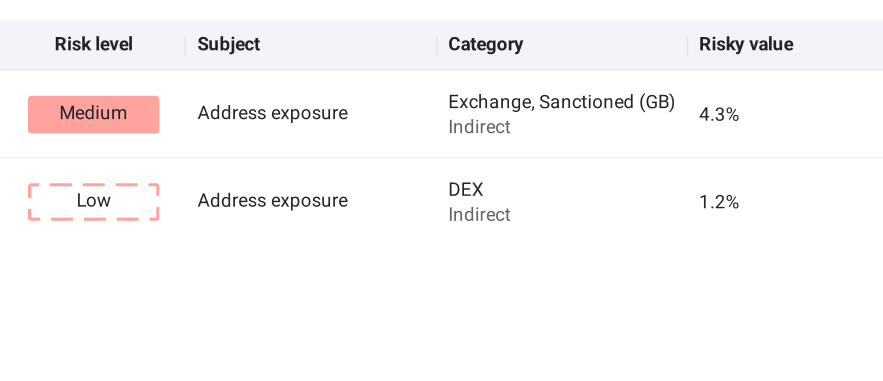Click Address exposure in the Low row
Image resolution: width=883 pixels, height=381 pixels.
pyautogui.click(x=273, y=201)
